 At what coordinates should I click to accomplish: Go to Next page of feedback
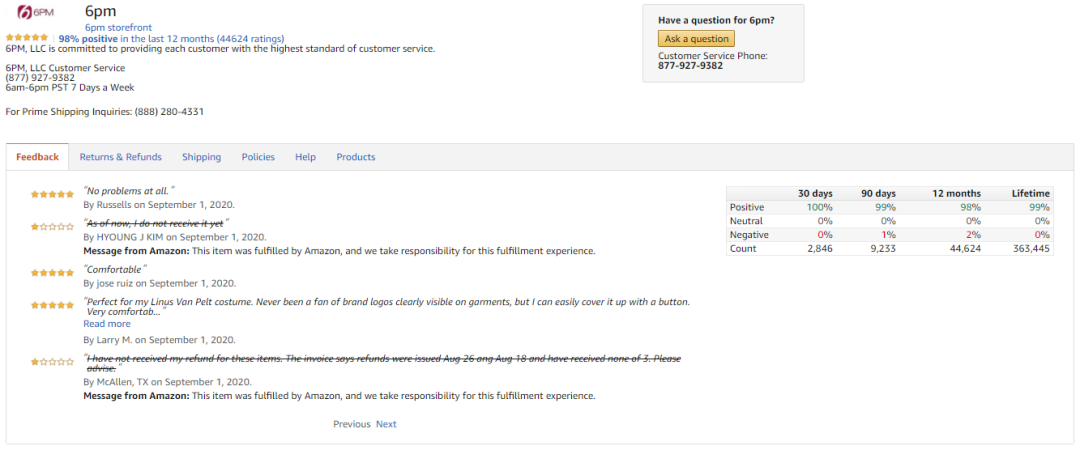[x=386, y=424]
